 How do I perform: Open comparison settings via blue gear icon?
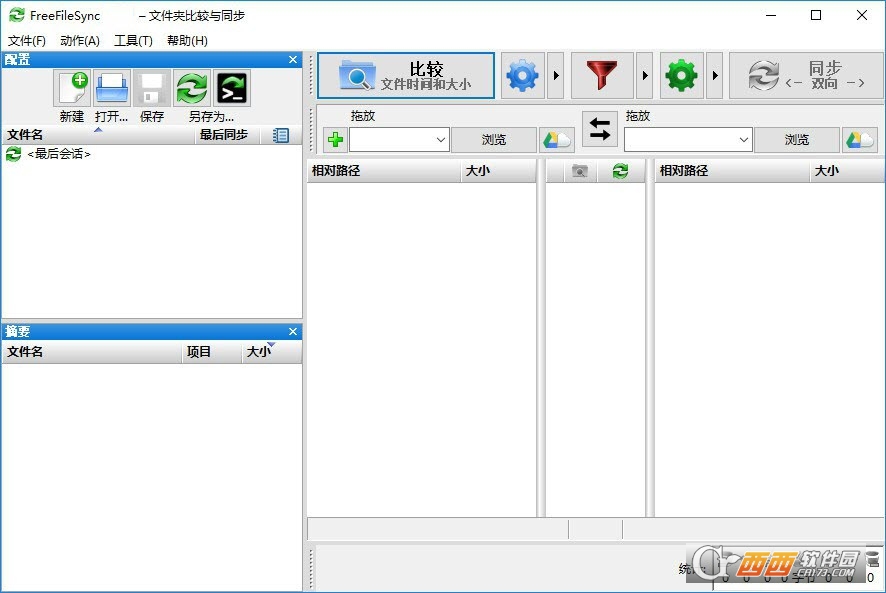pyautogui.click(x=522, y=76)
